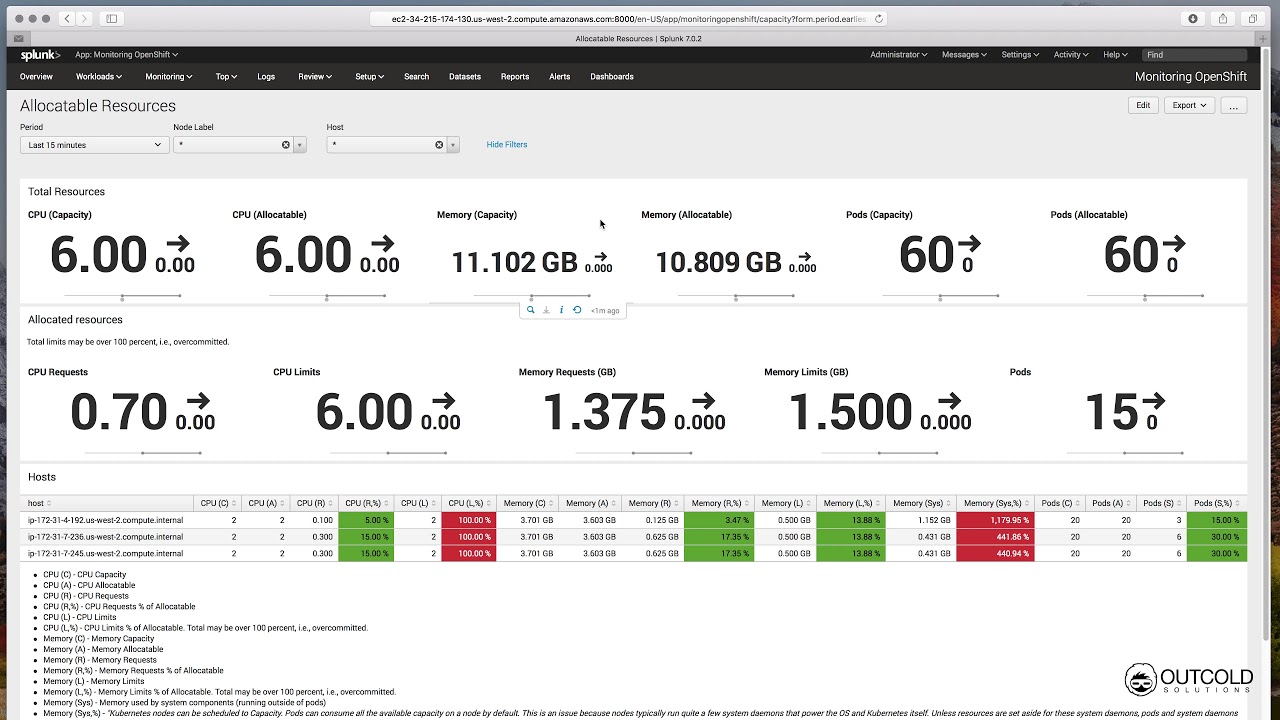
Task: Open search icon in Memory panel toolbar
Action: click(530, 310)
